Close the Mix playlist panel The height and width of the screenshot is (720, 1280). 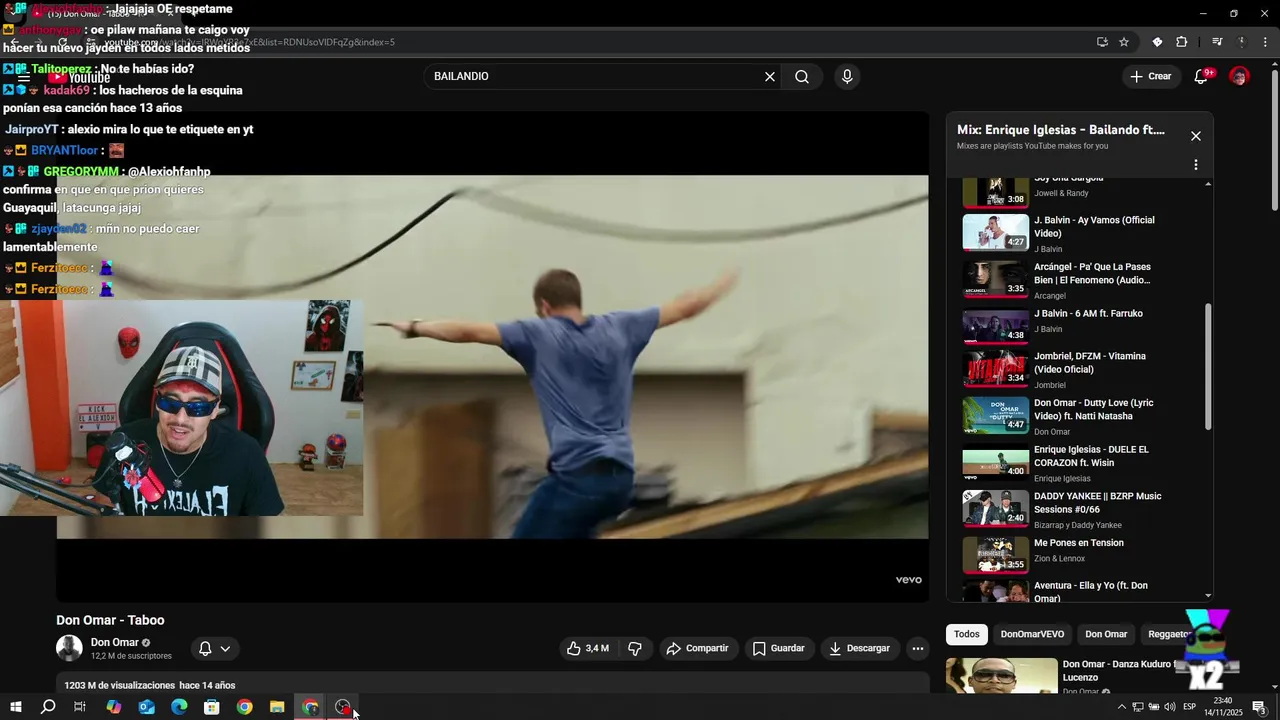pos(1195,136)
